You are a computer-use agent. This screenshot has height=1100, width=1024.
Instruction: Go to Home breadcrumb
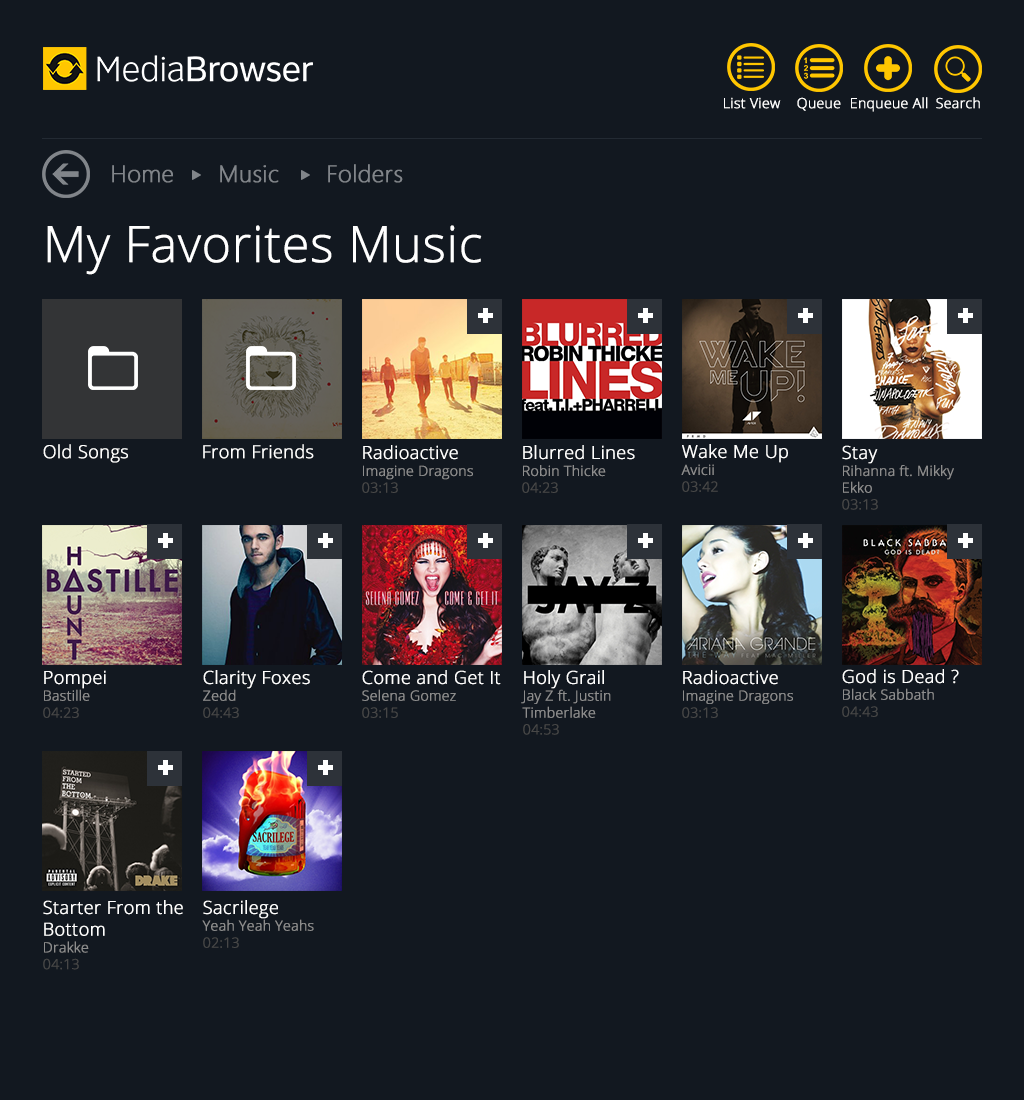click(142, 174)
